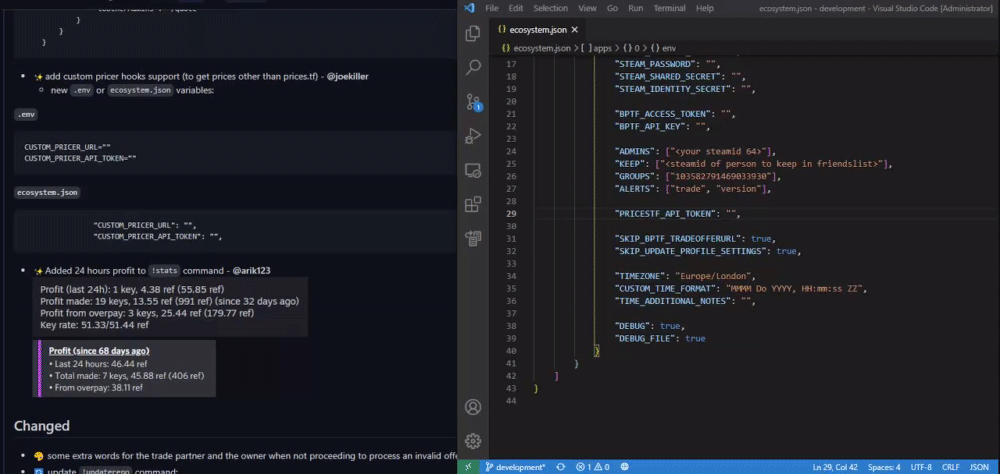
Task: Open the Remote Explorer view
Action: pyautogui.click(x=473, y=170)
